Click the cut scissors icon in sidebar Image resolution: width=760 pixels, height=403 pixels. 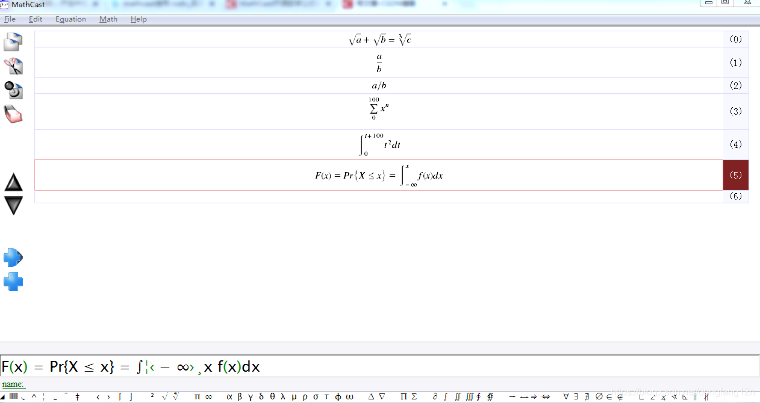(x=13, y=66)
